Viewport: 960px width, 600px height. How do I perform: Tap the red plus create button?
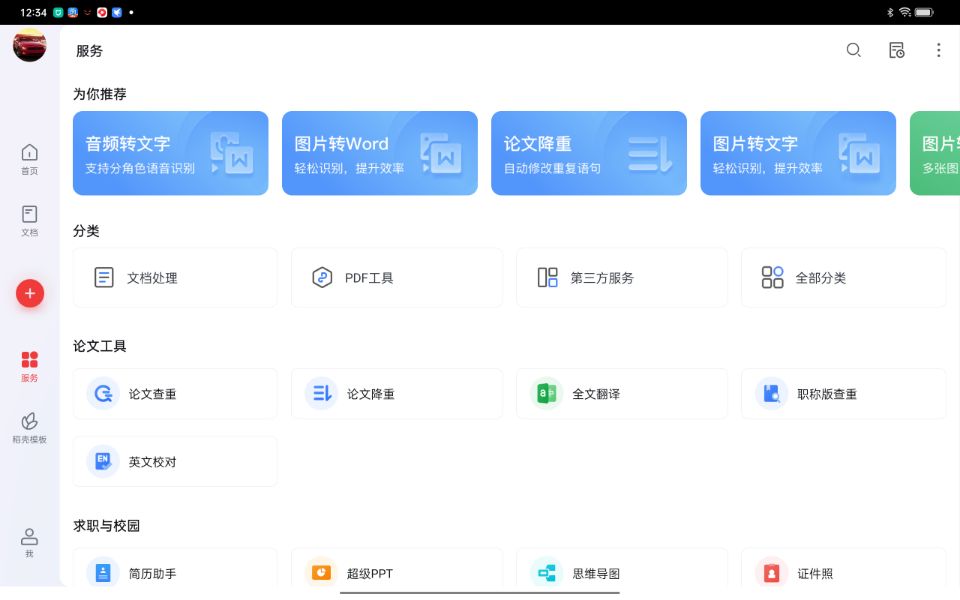pyautogui.click(x=29, y=293)
